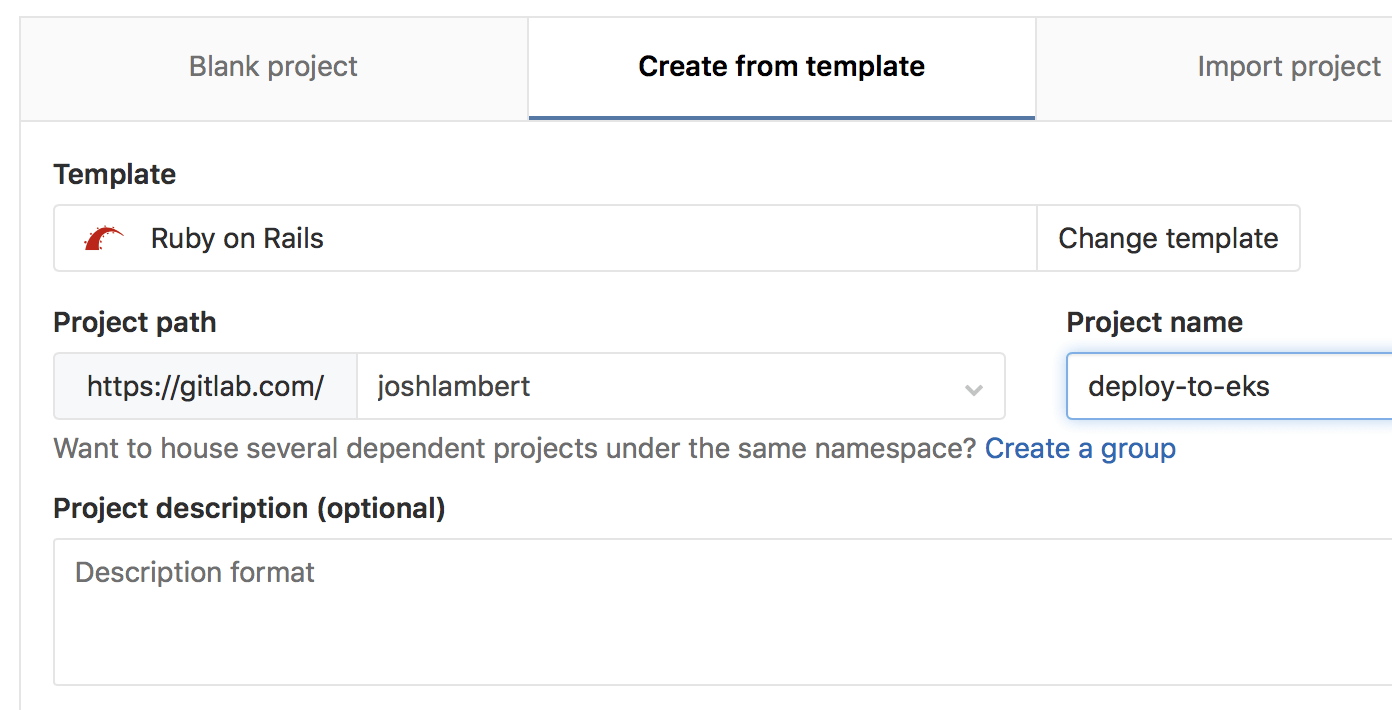1392x710 pixels.
Task: Select the Create from template tab
Action: 781,66
